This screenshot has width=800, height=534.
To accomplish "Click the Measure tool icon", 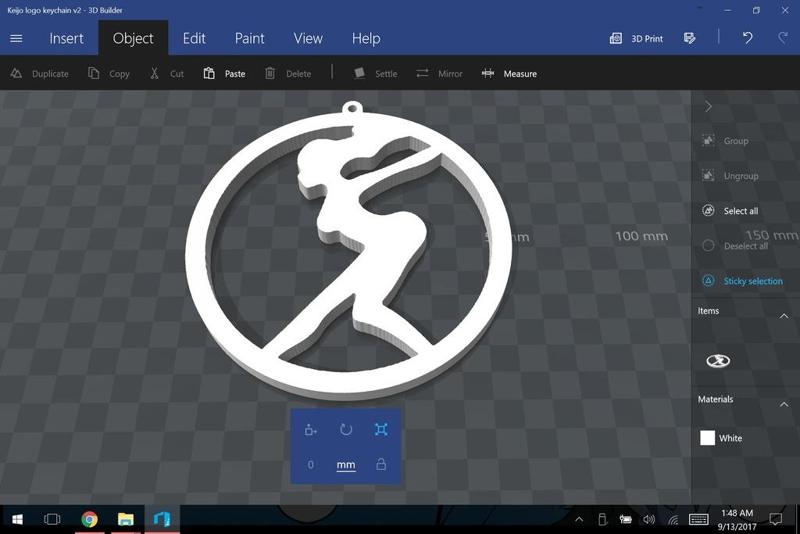I will (x=488, y=74).
